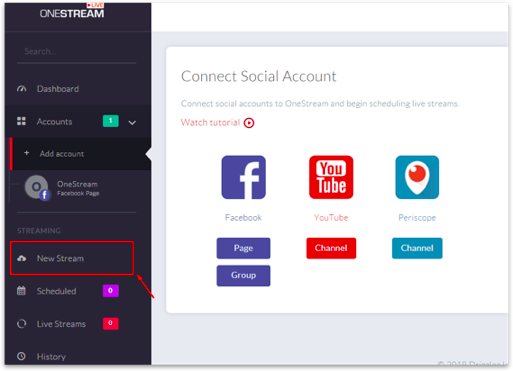Click the plus icon beside Add account

click(x=27, y=153)
